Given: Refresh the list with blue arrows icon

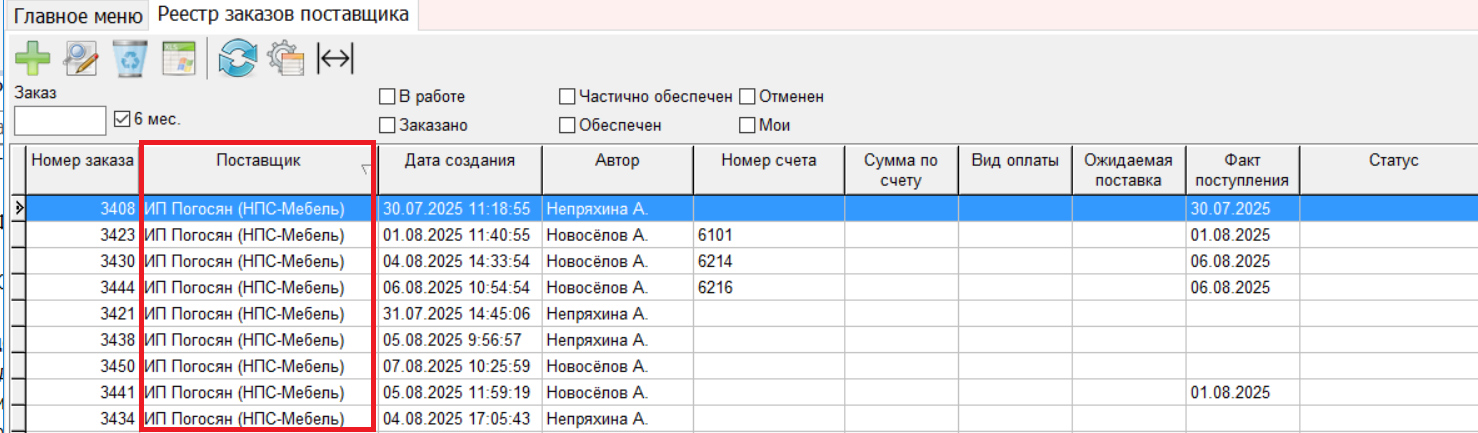Looking at the screenshot, I should 238,58.
